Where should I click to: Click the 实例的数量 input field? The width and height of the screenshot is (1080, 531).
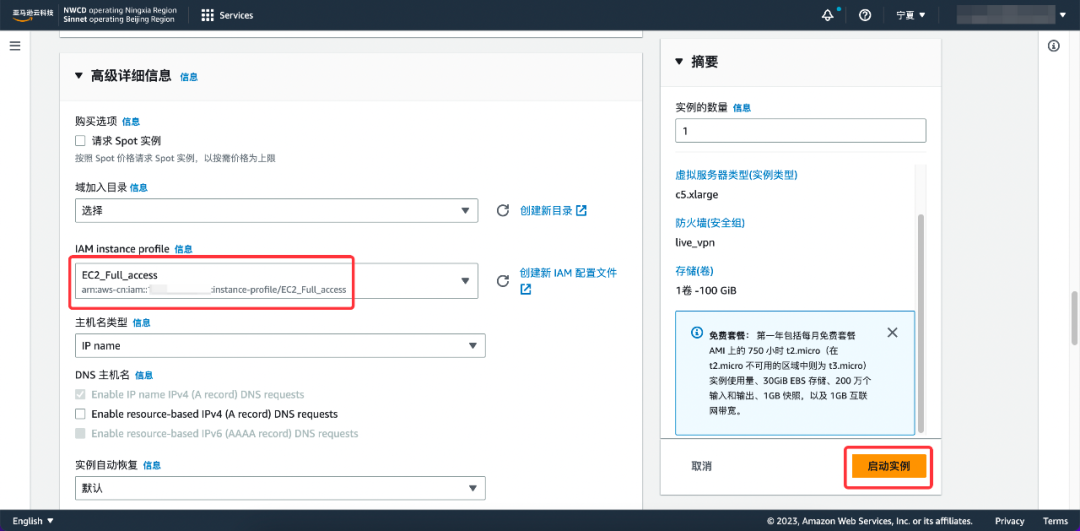coord(800,131)
